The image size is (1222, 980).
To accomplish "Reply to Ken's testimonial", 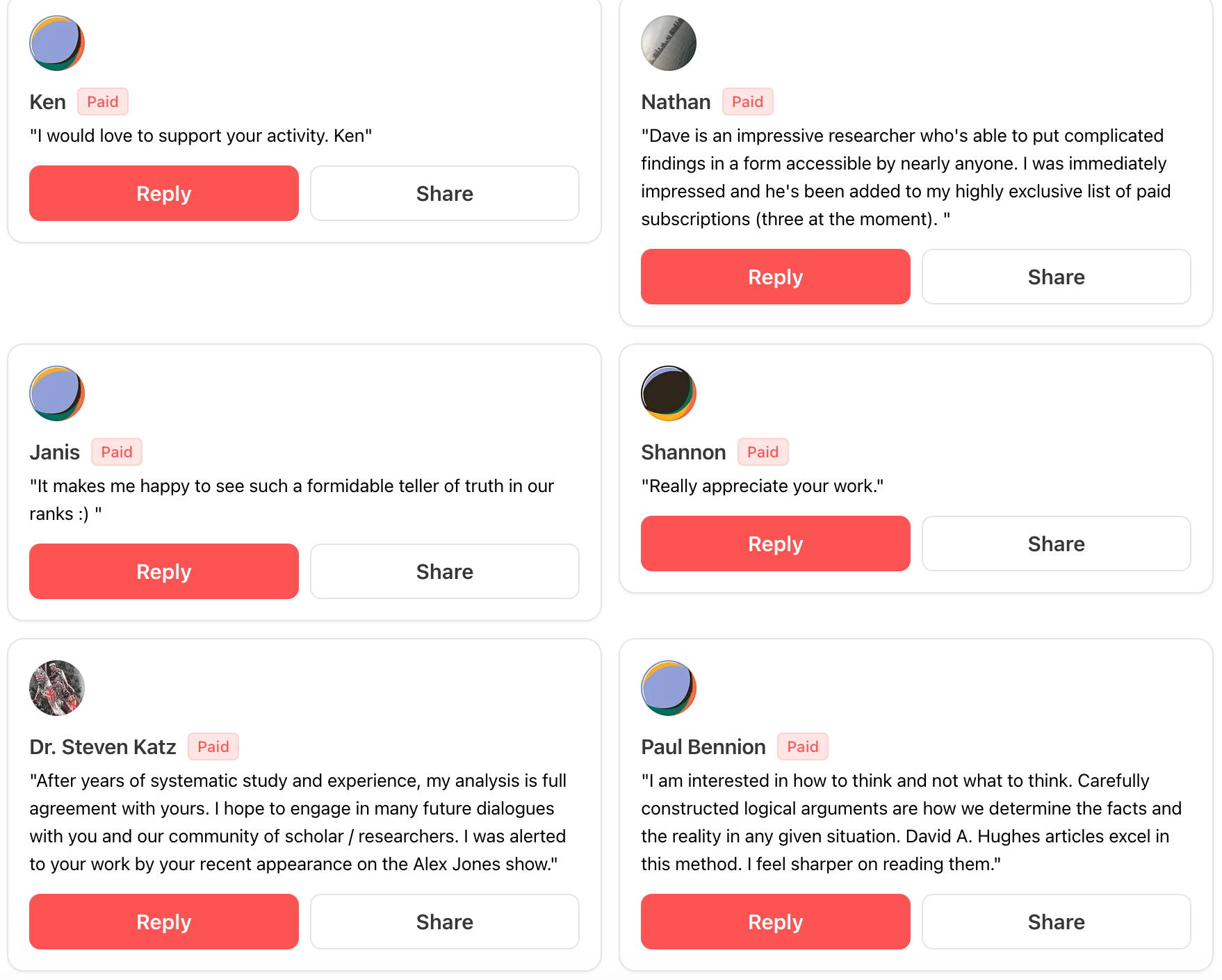I will point(164,193).
